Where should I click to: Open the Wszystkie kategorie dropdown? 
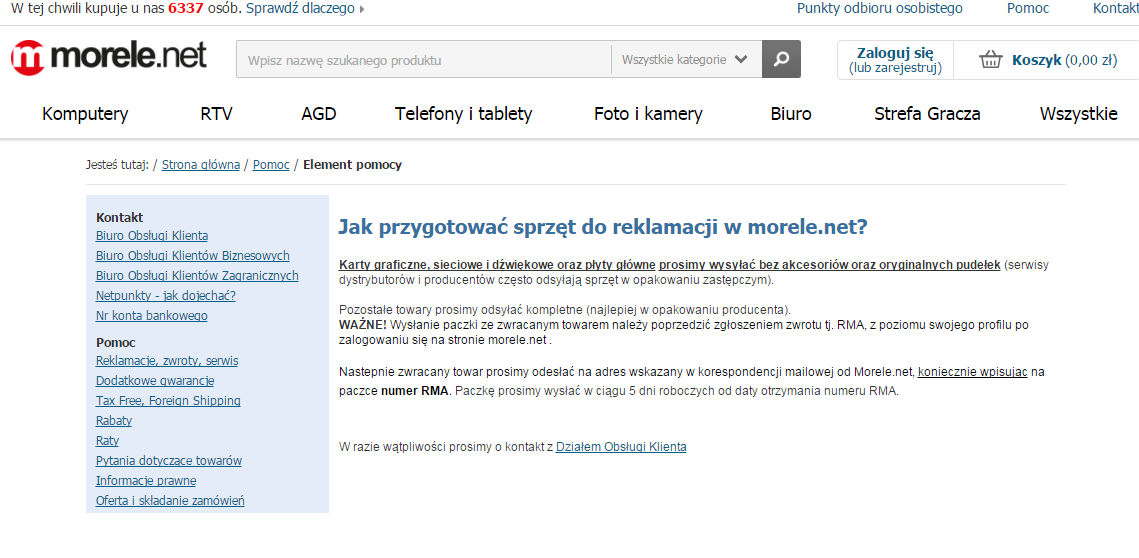pos(686,60)
